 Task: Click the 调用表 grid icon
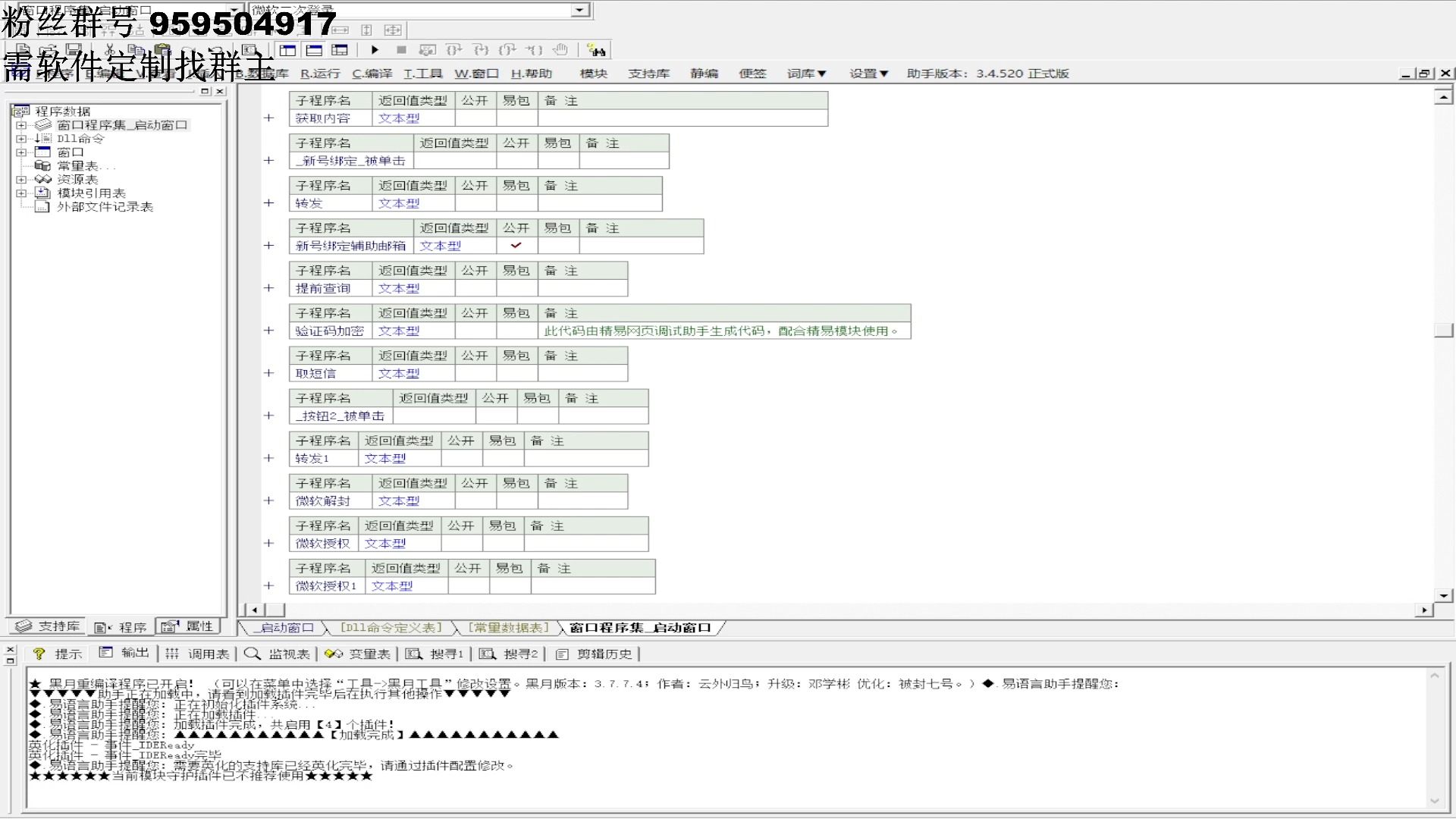click(172, 654)
